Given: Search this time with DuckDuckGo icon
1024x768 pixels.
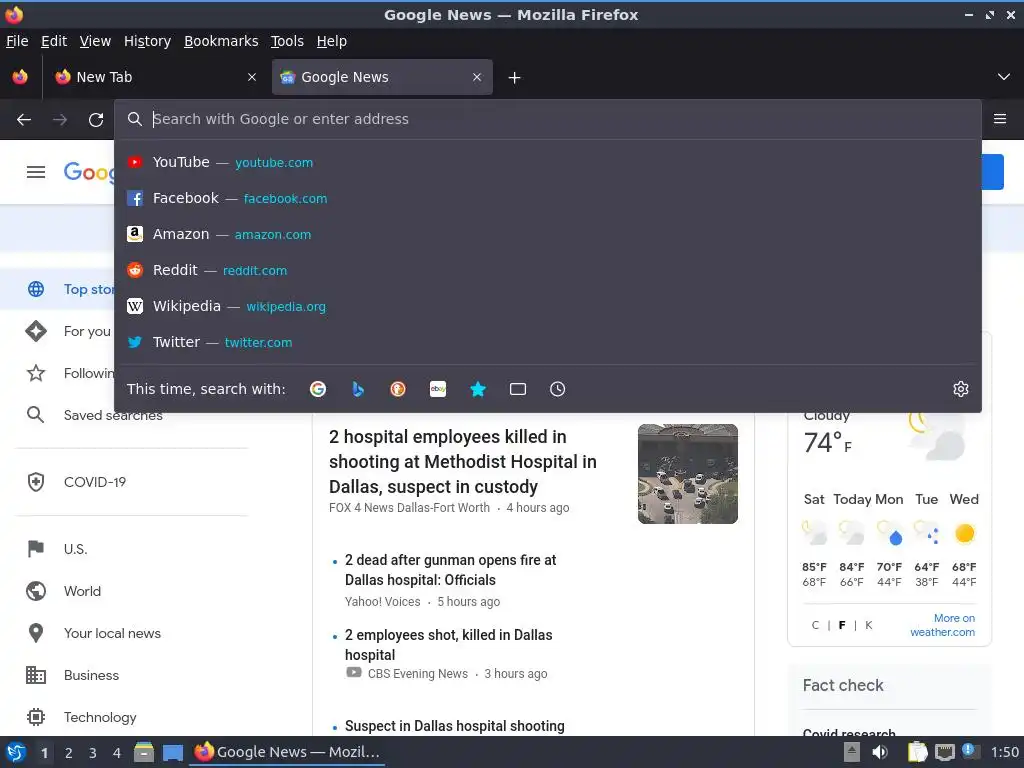Looking at the screenshot, I should pyautogui.click(x=398, y=389).
